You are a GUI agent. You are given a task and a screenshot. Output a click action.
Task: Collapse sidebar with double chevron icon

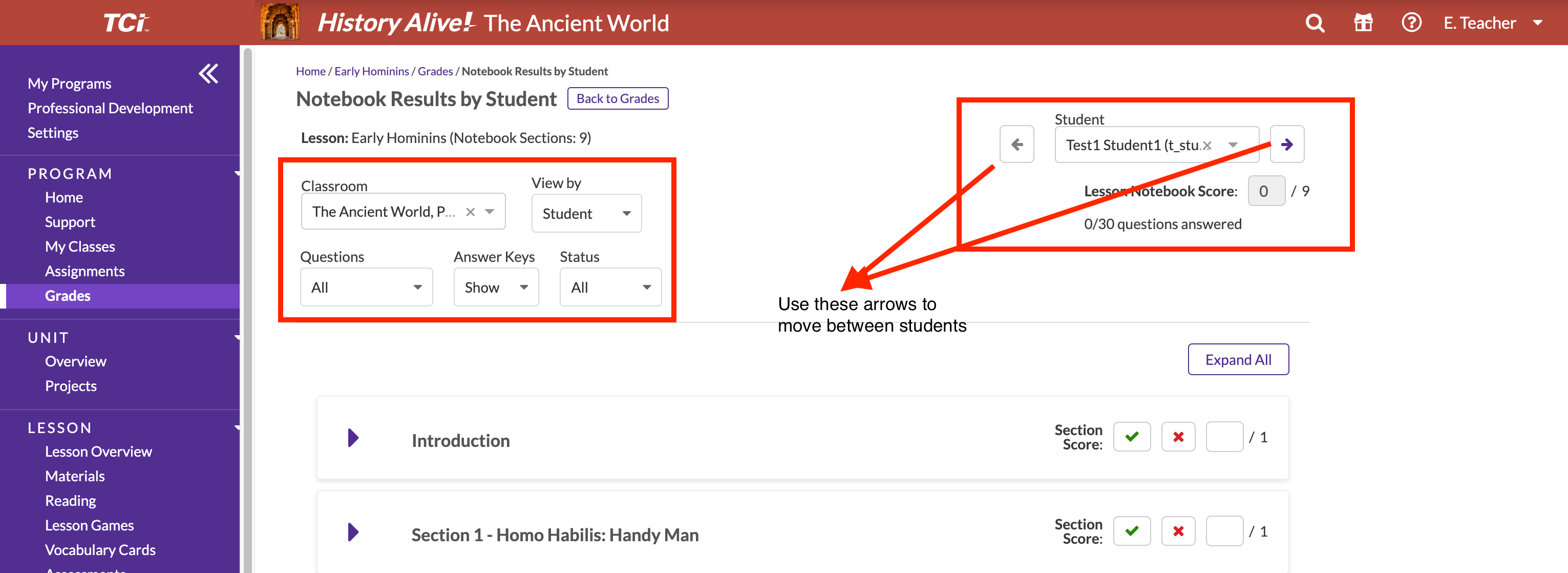(208, 74)
